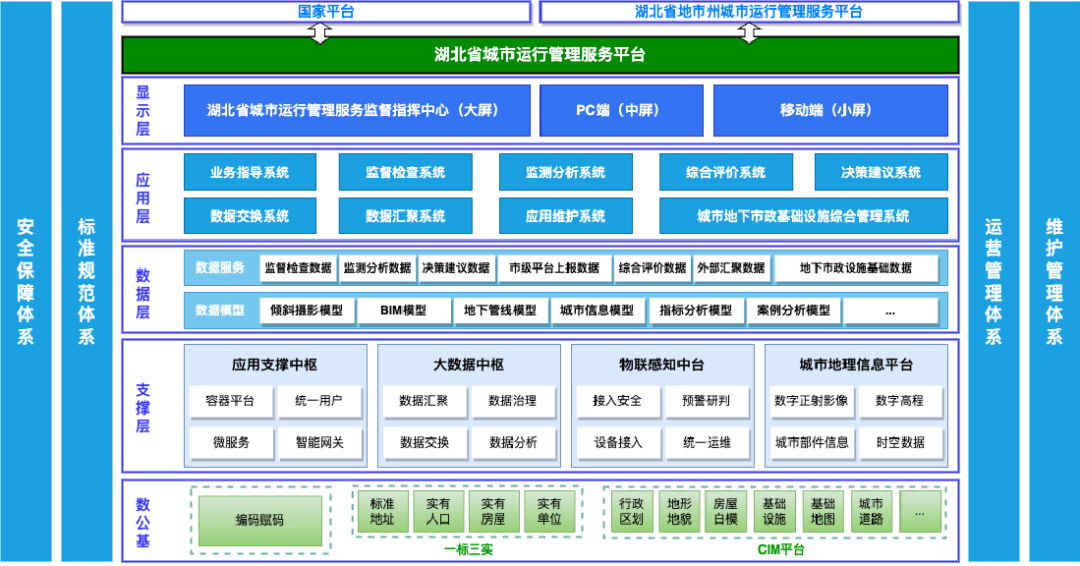Click the 维护管理体系 vertical bar
Image resolution: width=1080 pixels, height=566 pixels.
coord(1054,281)
